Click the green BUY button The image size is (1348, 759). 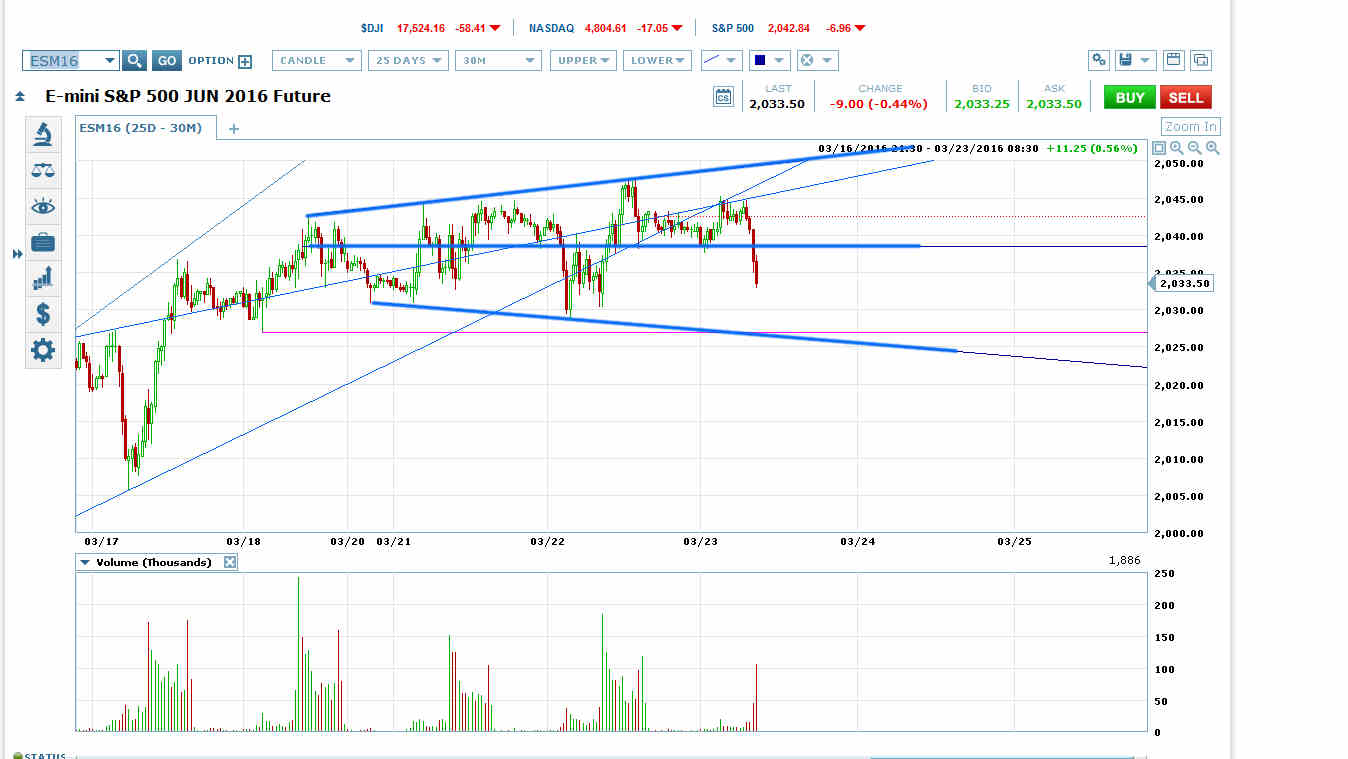click(x=1129, y=97)
